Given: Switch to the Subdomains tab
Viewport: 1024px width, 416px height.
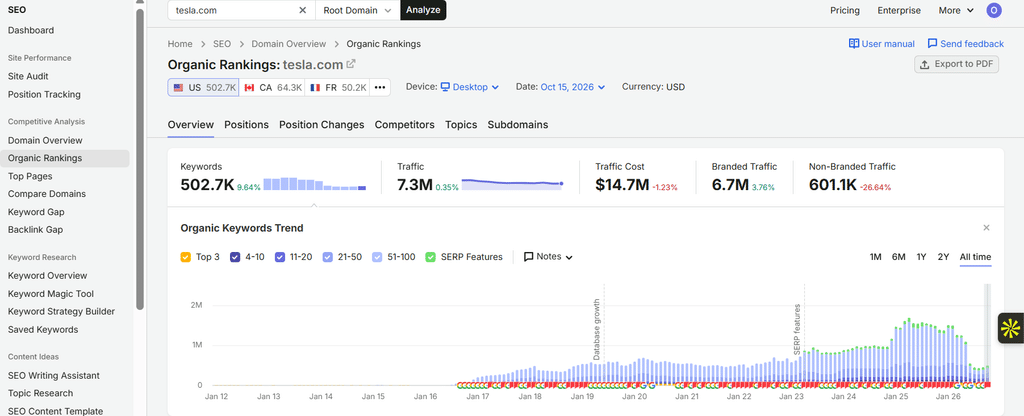Looking at the screenshot, I should point(518,125).
